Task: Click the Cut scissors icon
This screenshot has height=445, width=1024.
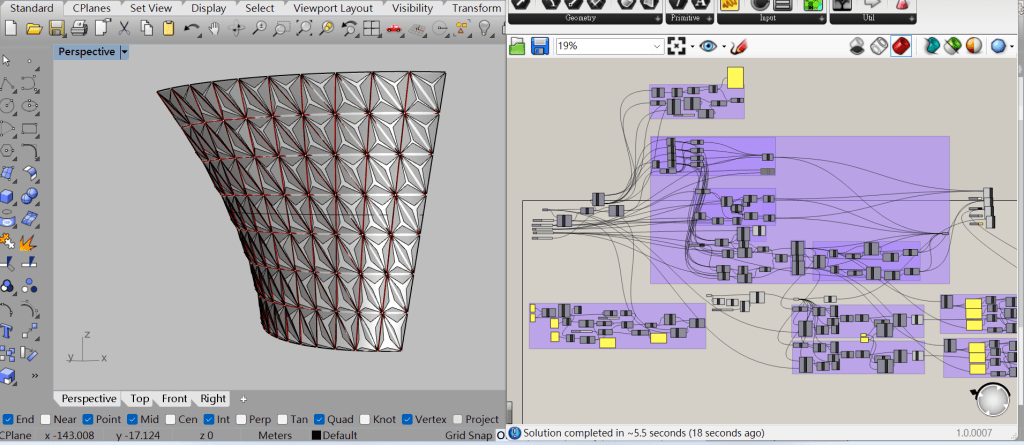Action: point(124,28)
